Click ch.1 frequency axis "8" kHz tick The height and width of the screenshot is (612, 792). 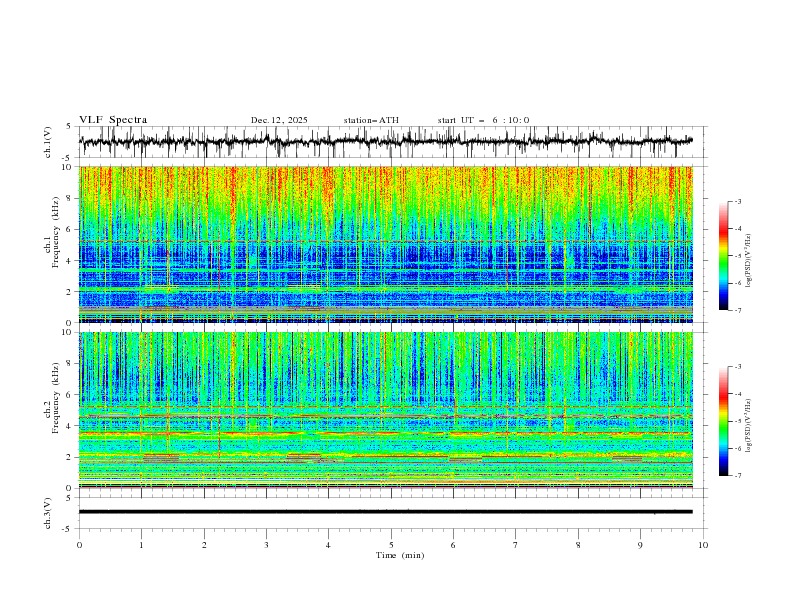tap(71, 198)
